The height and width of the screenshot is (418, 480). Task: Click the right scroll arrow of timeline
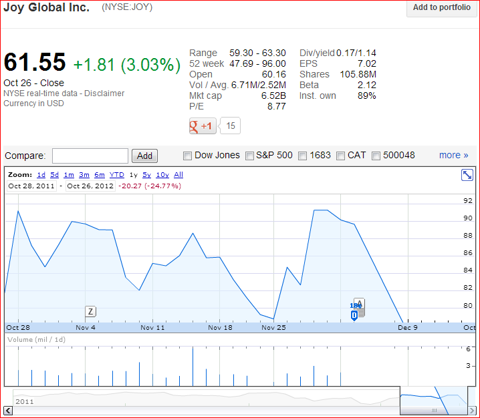(x=472, y=410)
